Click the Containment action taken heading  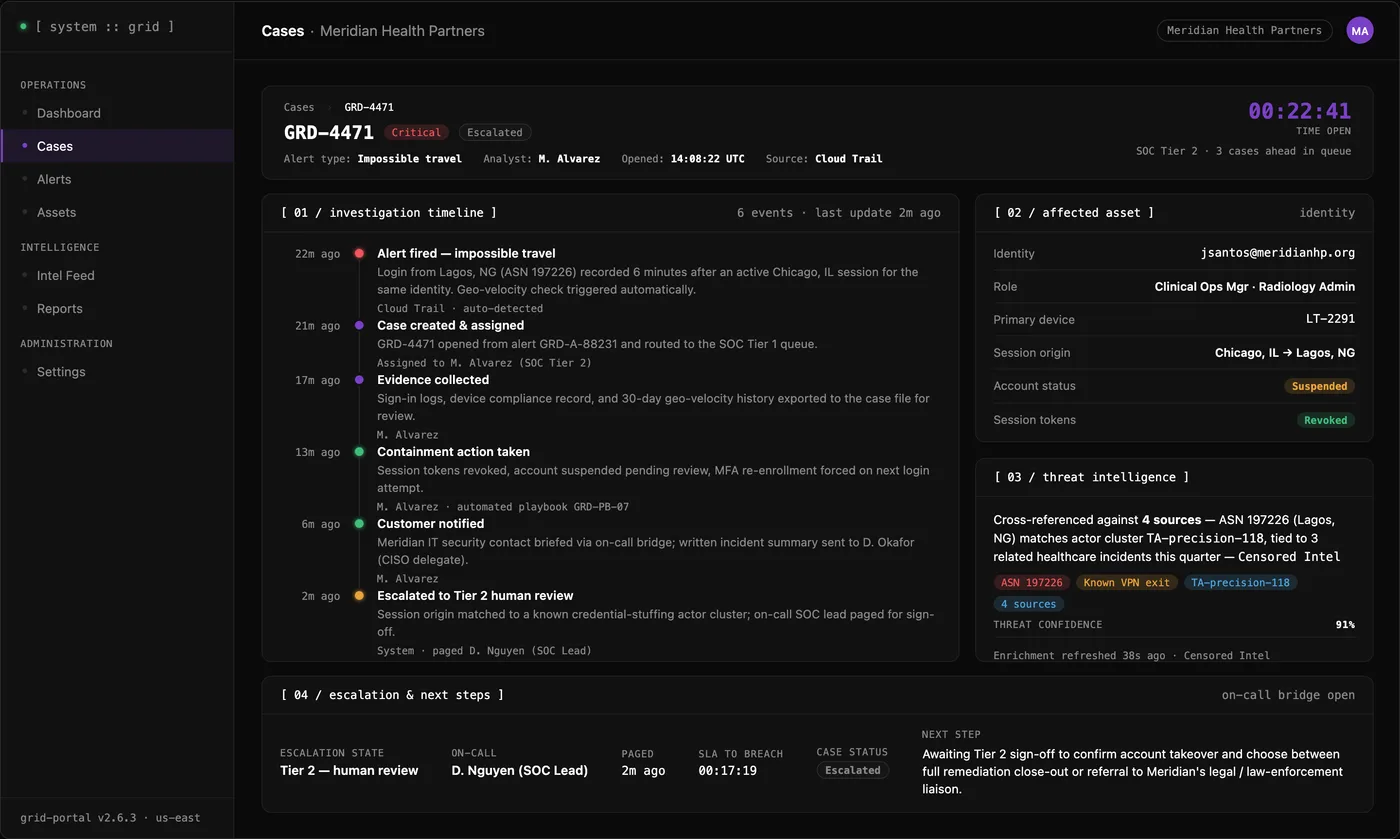tap(453, 452)
